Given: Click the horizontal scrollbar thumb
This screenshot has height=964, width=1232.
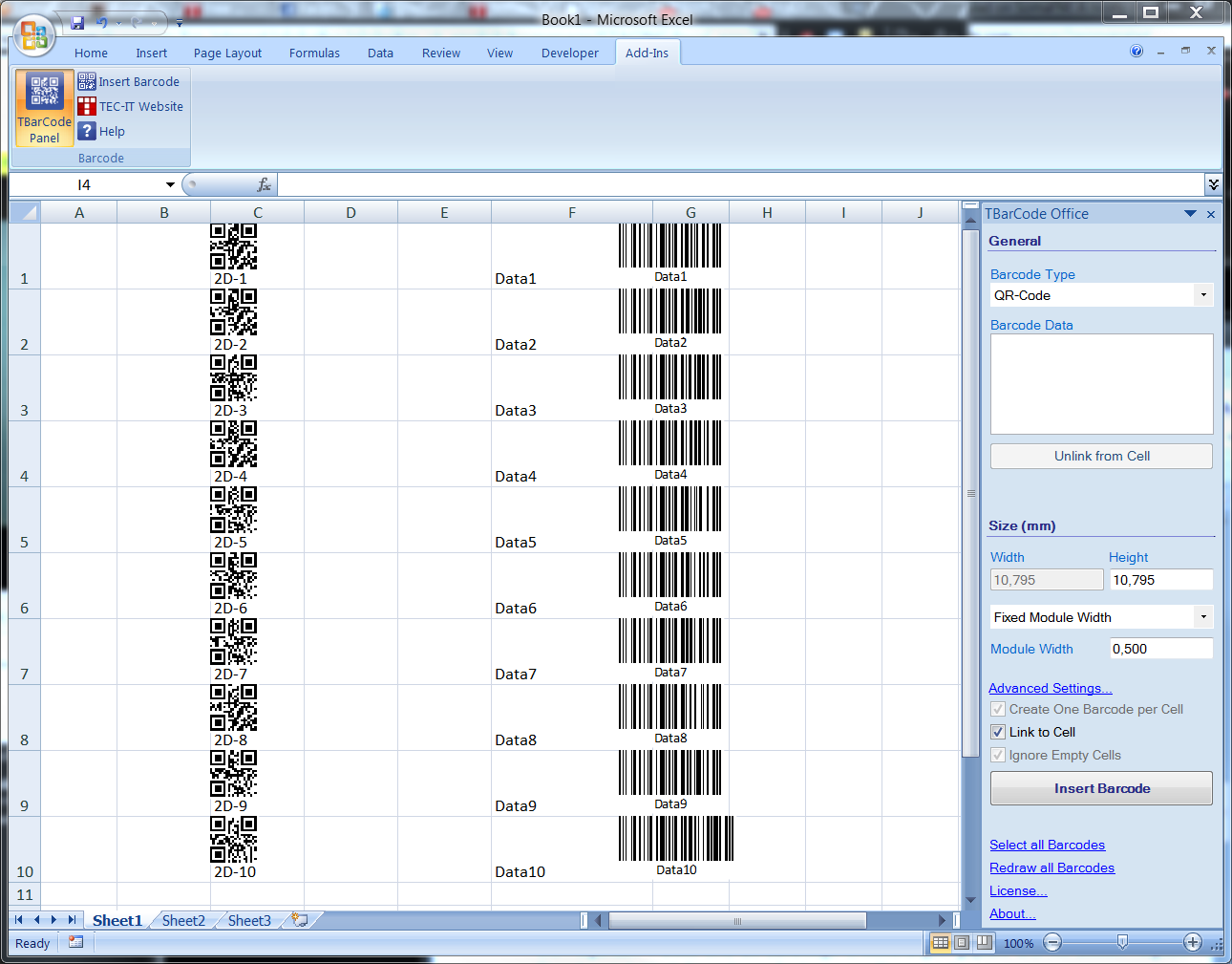Looking at the screenshot, I should click(737, 920).
